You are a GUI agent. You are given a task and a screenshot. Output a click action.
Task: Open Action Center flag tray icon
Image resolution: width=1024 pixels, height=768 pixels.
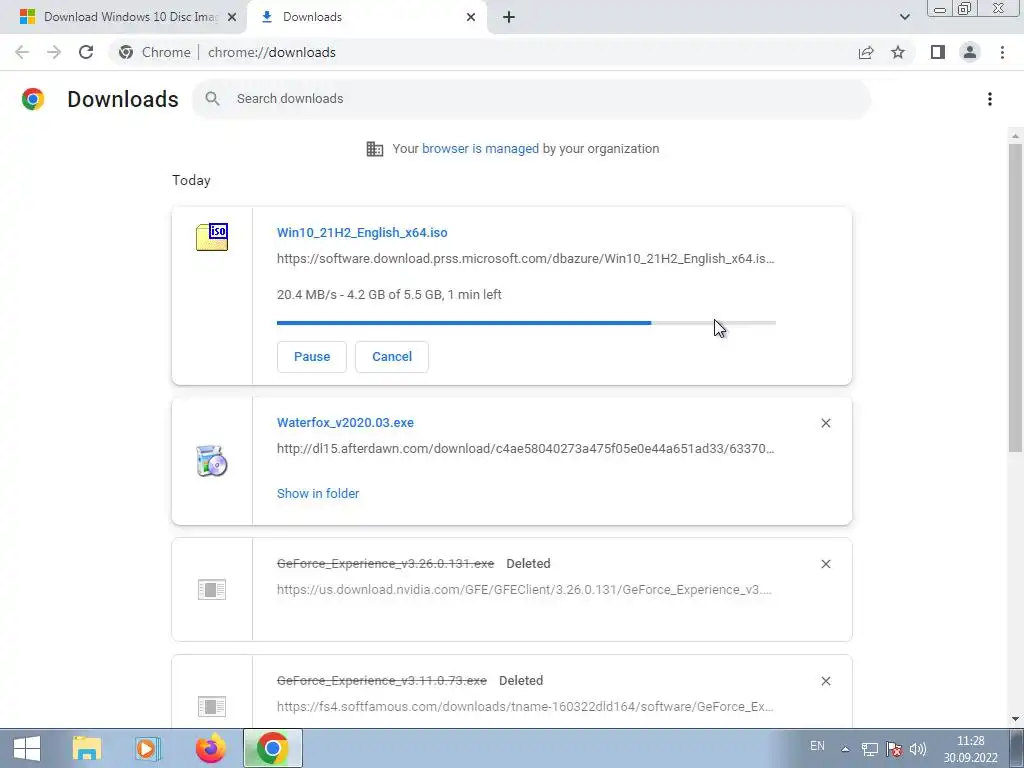click(x=893, y=749)
